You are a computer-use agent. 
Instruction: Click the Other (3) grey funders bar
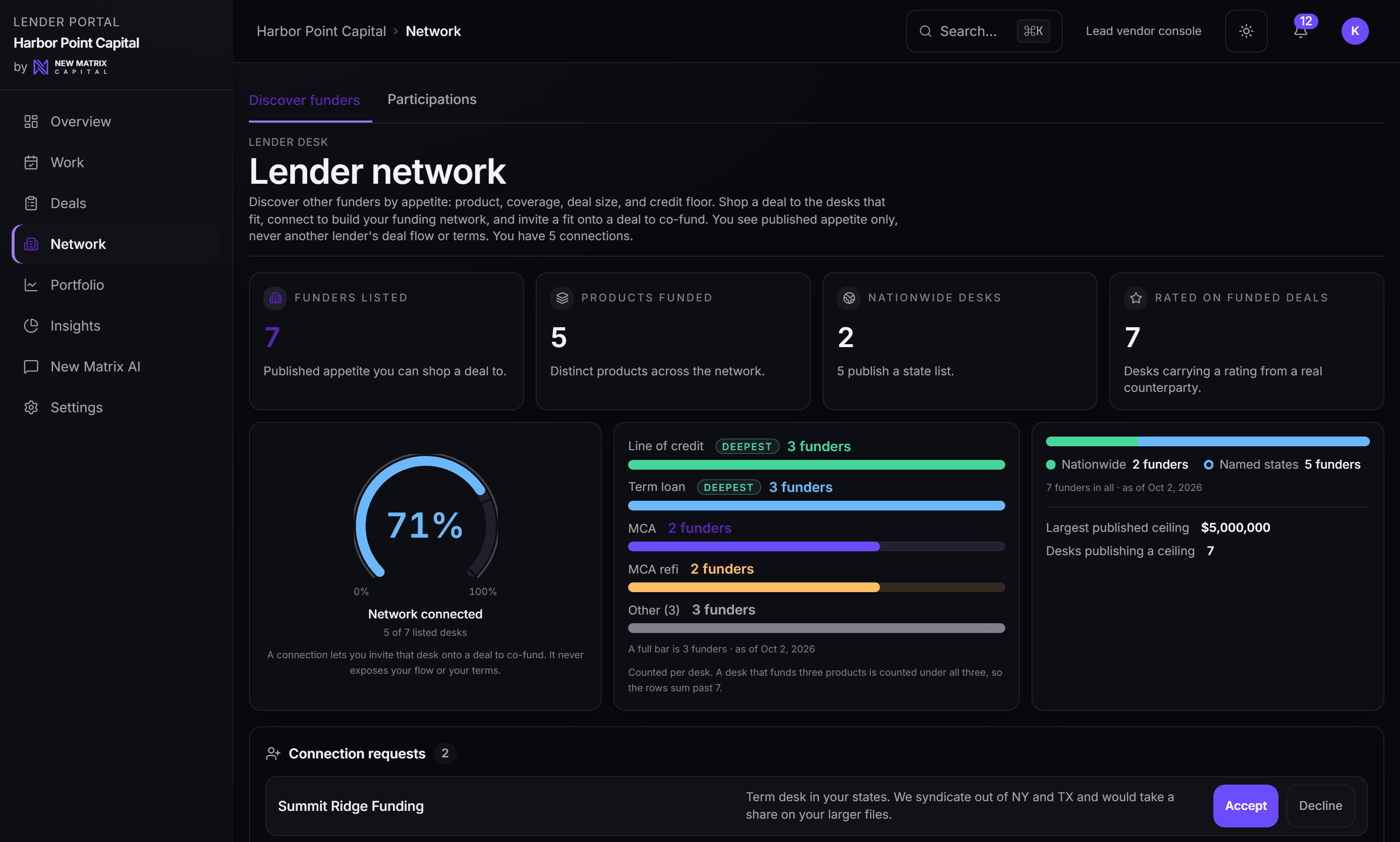point(816,628)
